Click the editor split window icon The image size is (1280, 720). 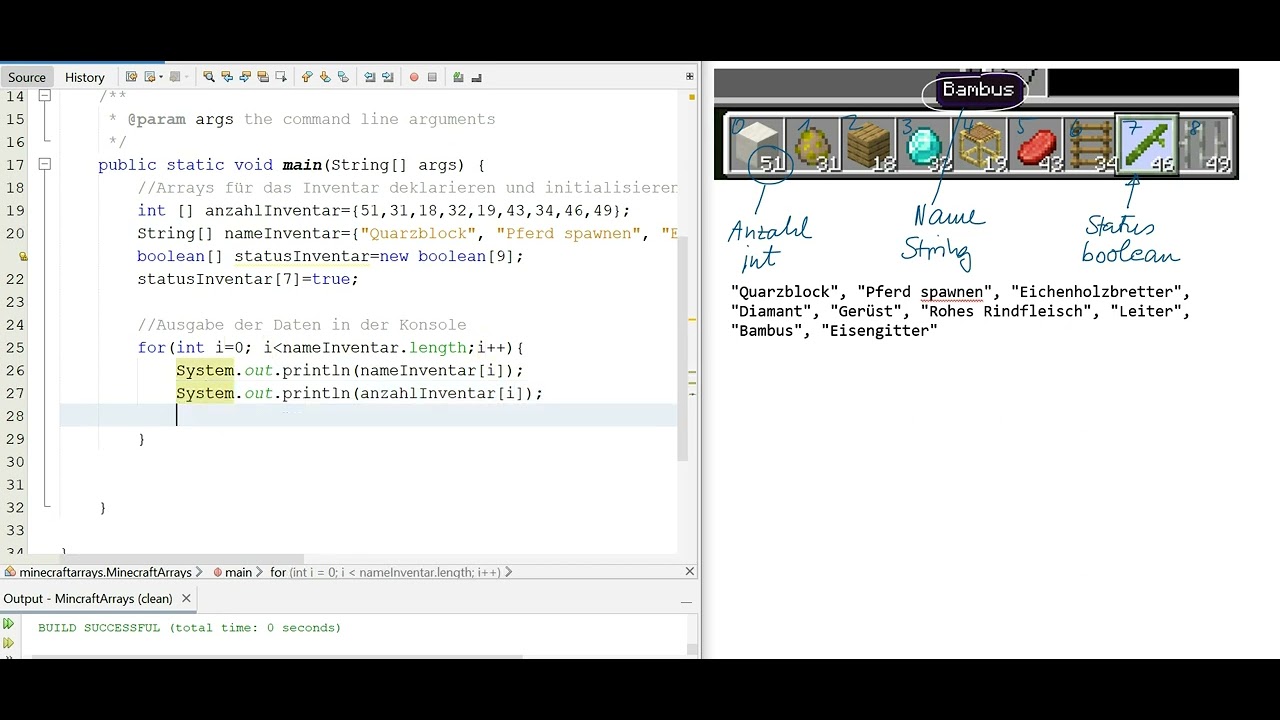689,77
